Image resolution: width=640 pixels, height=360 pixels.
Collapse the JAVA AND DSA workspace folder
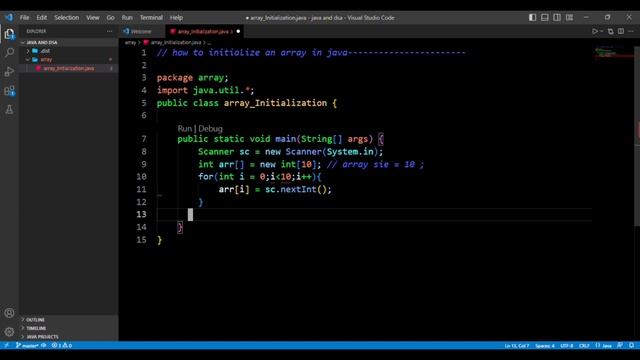point(69,42)
